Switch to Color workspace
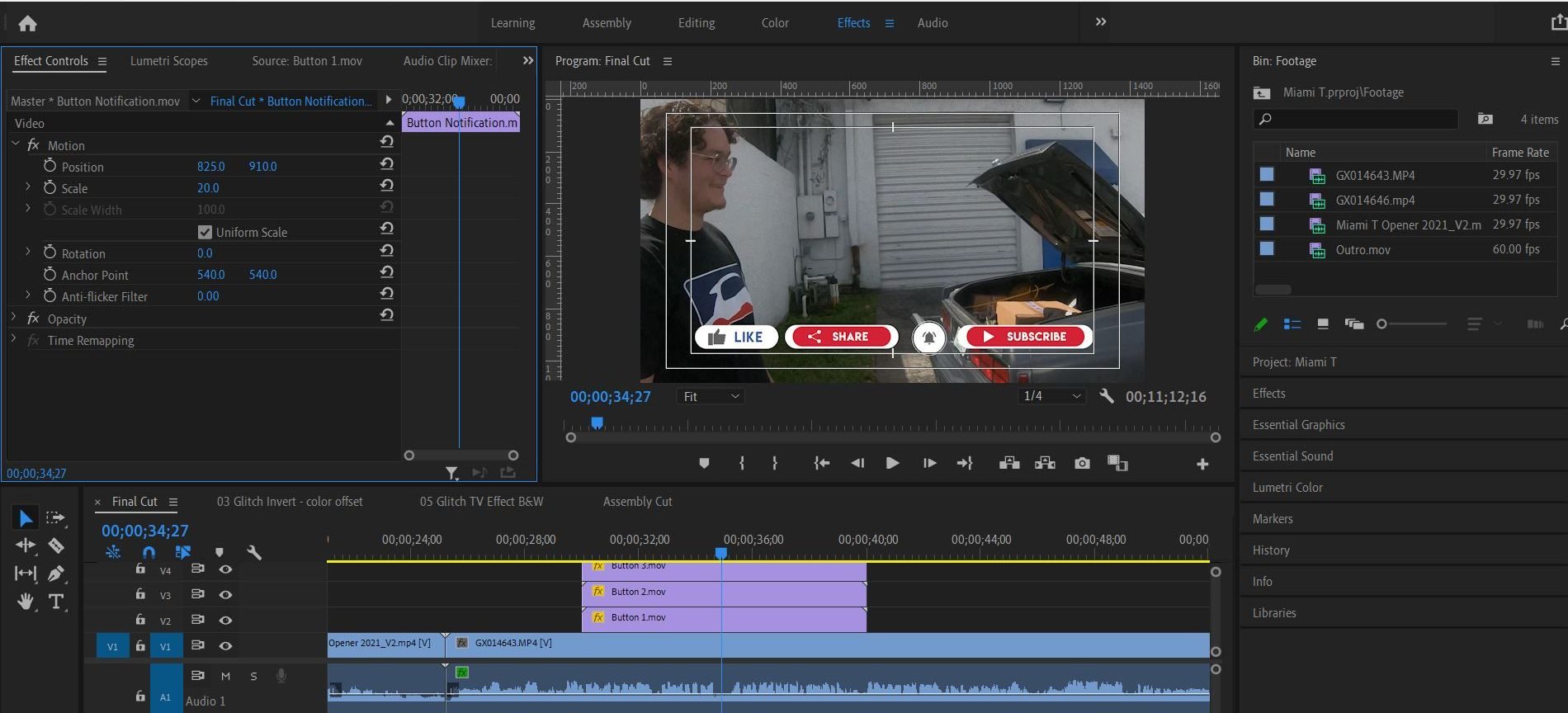Image resolution: width=1568 pixels, height=713 pixels. pos(775,23)
